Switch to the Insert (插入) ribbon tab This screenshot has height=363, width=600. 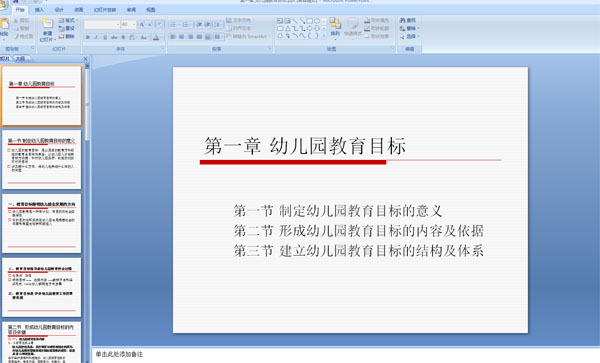(39, 10)
